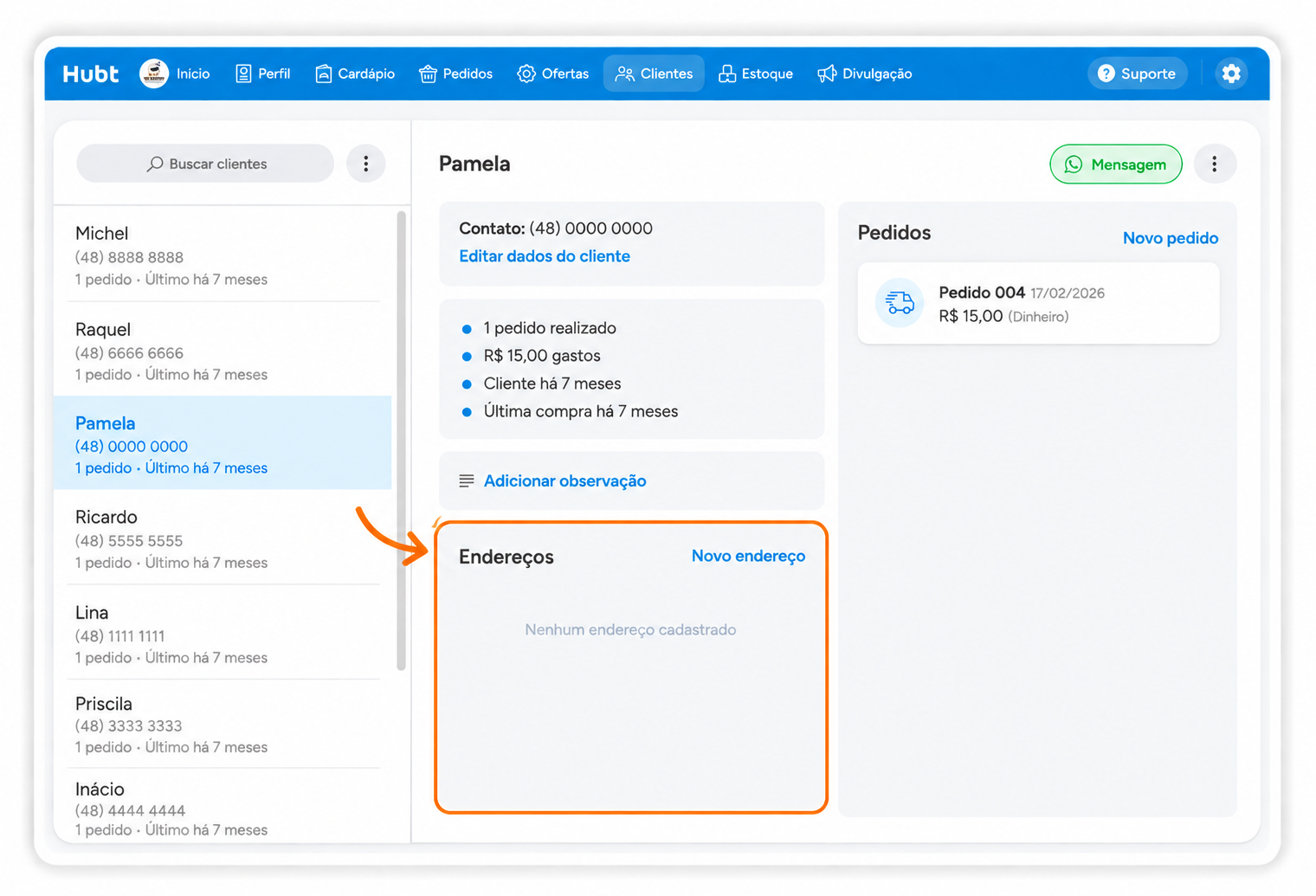Open the options menu beside client search
This screenshot has height=896, width=1316.
(366, 164)
